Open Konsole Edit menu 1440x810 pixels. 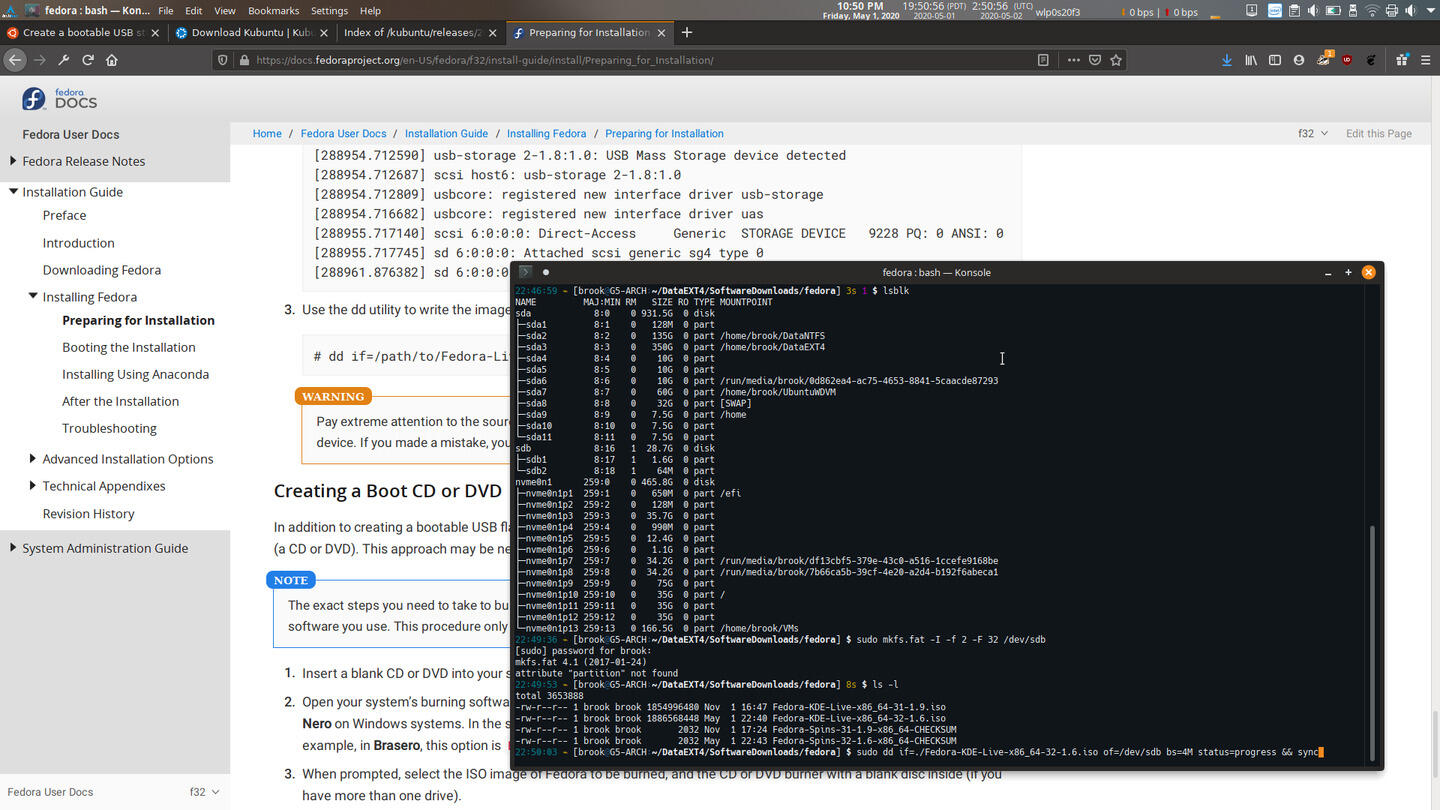[x=193, y=11]
